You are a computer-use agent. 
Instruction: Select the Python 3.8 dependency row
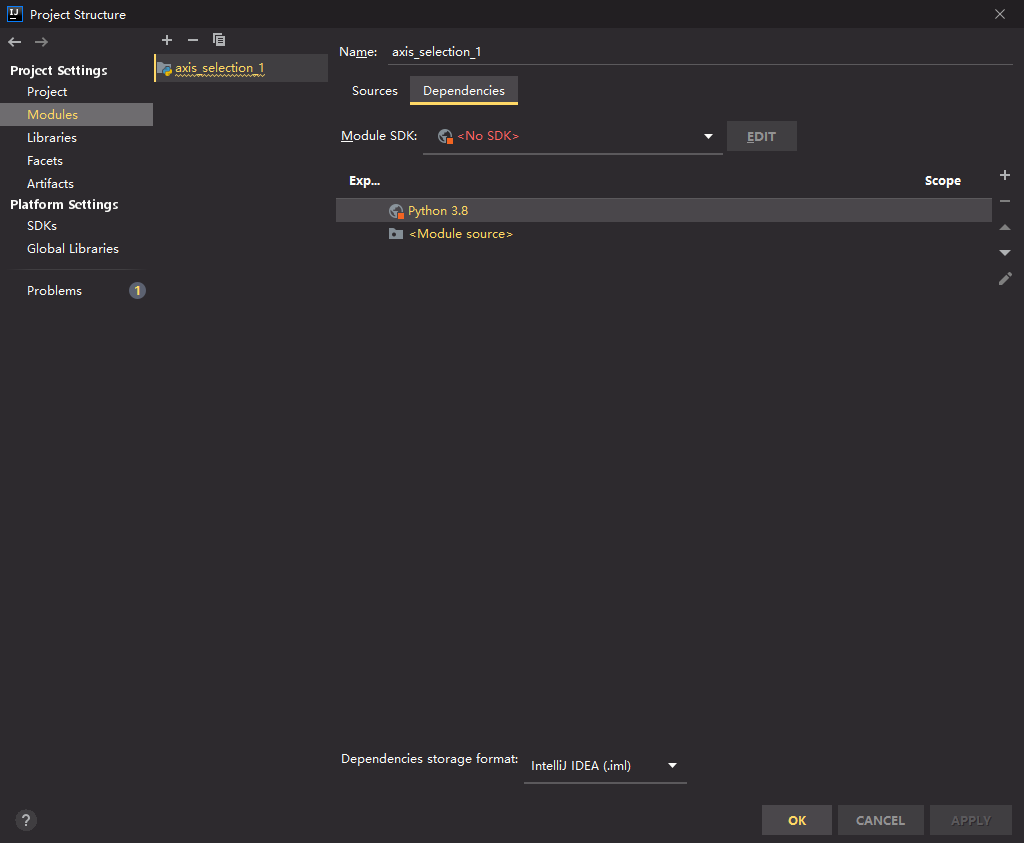[664, 211]
